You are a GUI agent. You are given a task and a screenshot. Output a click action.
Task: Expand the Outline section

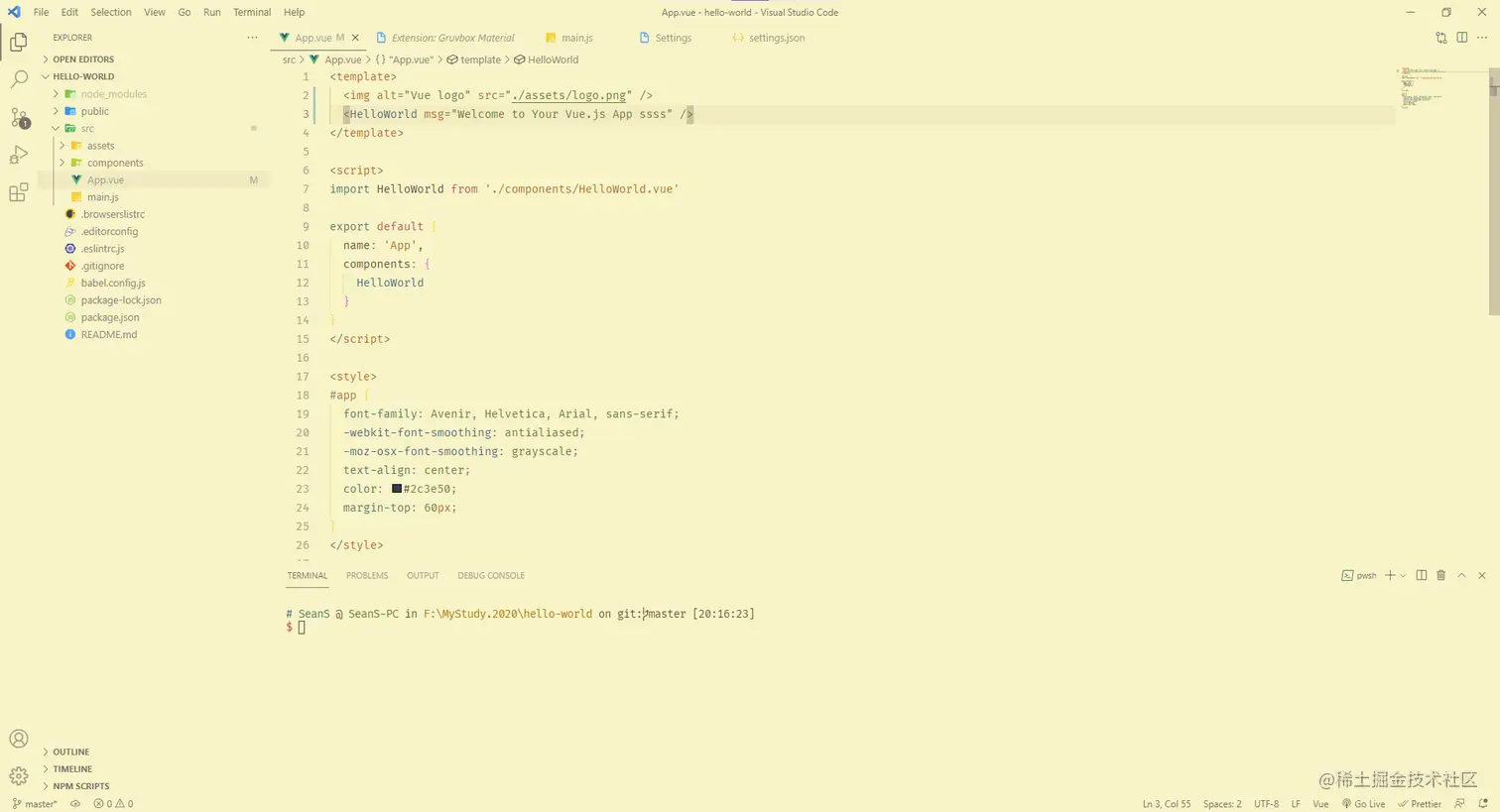pyautogui.click(x=70, y=753)
